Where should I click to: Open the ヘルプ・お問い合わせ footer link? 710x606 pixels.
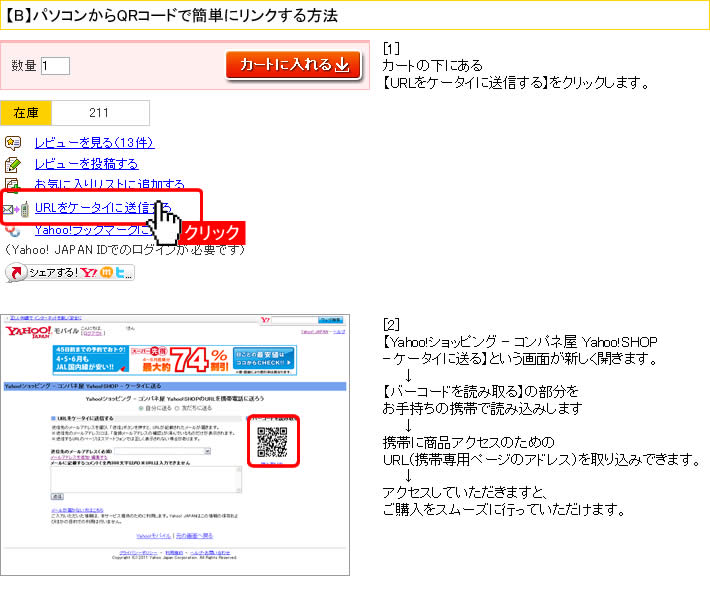coord(210,553)
